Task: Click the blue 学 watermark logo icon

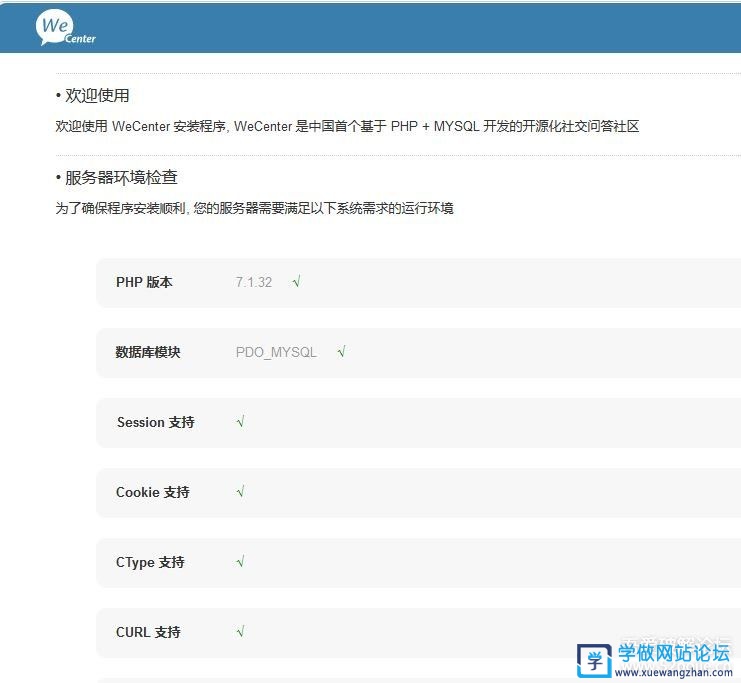Action: [594, 660]
